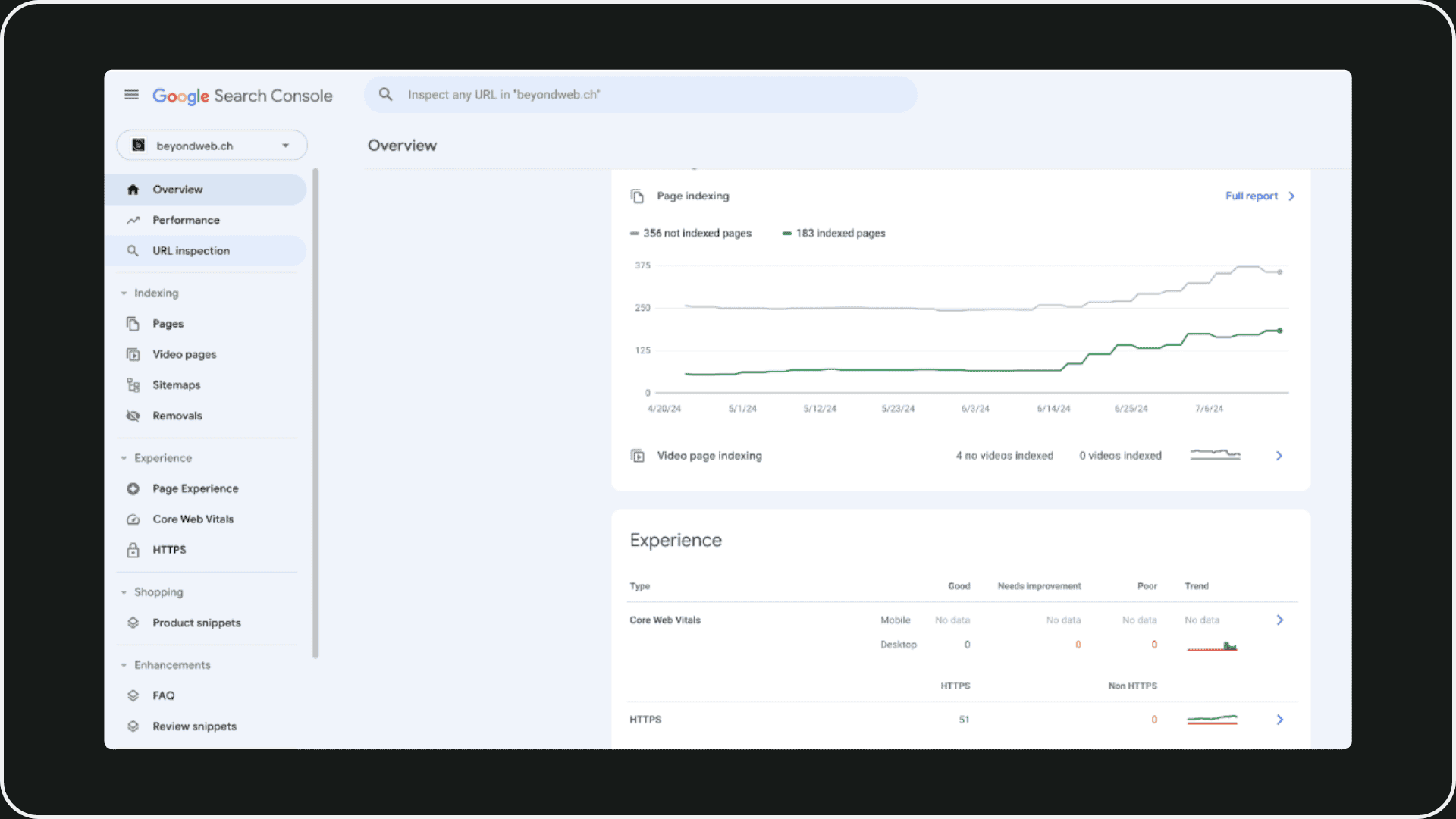Click "4 no videos indexed" text
The width and height of the screenshot is (1456, 819).
pos(1005,456)
